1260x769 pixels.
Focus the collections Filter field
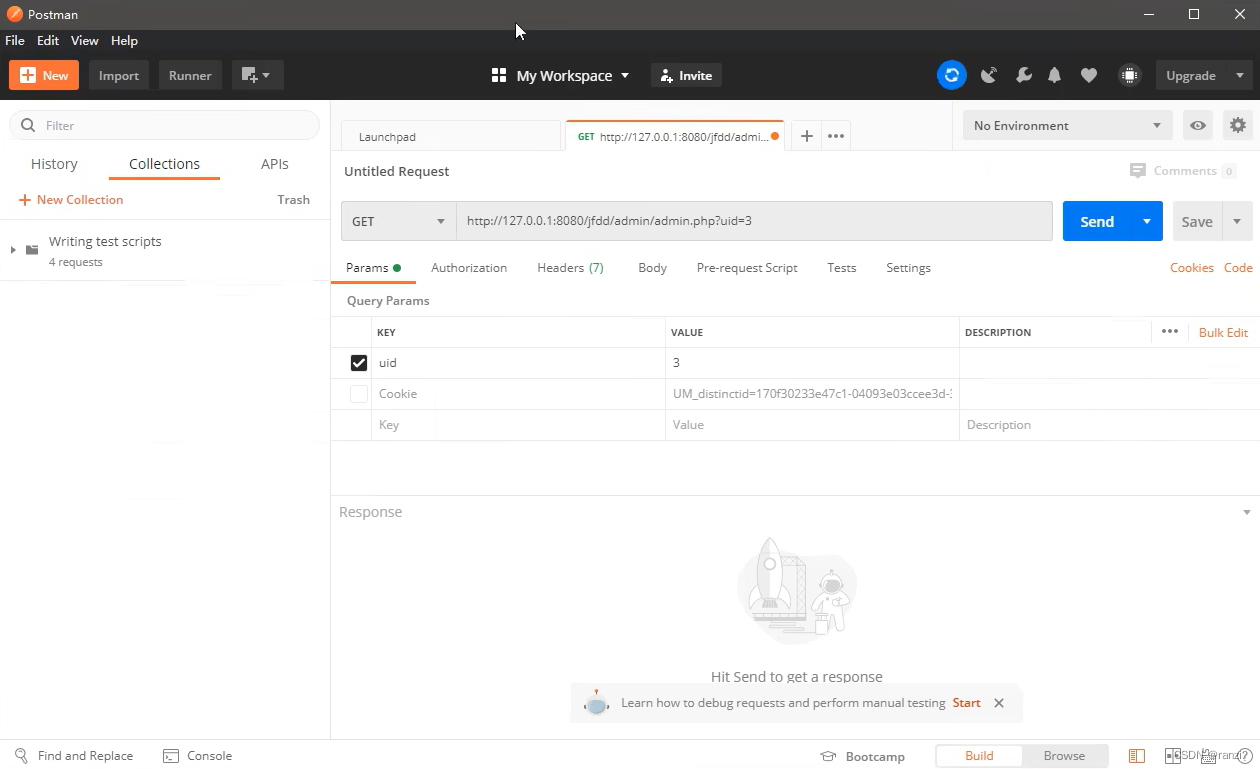click(x=164, y=125)
